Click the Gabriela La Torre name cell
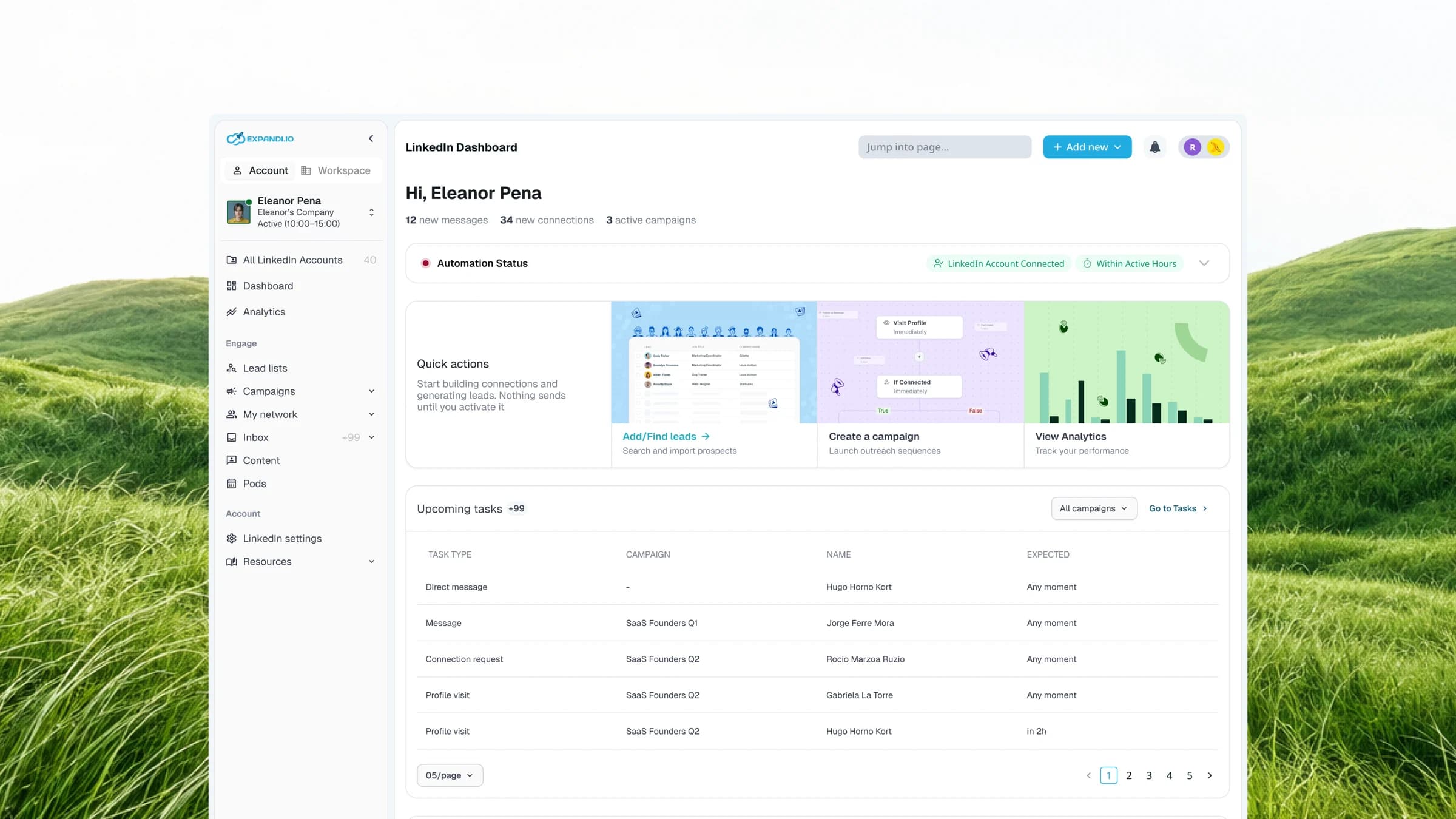Viewport: 1456px width, 819px height. click(x=859, y=695)
